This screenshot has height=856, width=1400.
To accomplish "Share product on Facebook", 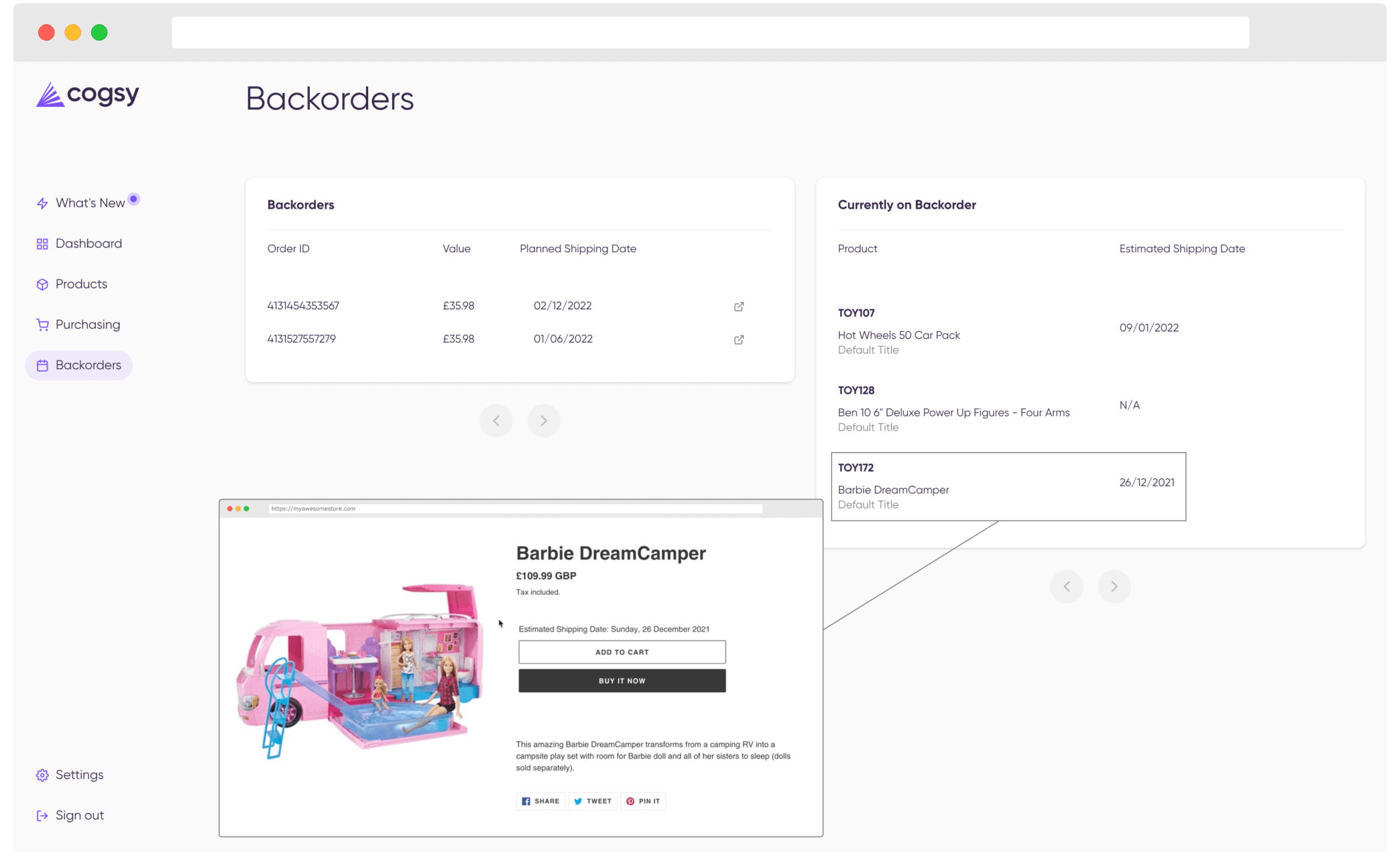I will coord(540,801).
